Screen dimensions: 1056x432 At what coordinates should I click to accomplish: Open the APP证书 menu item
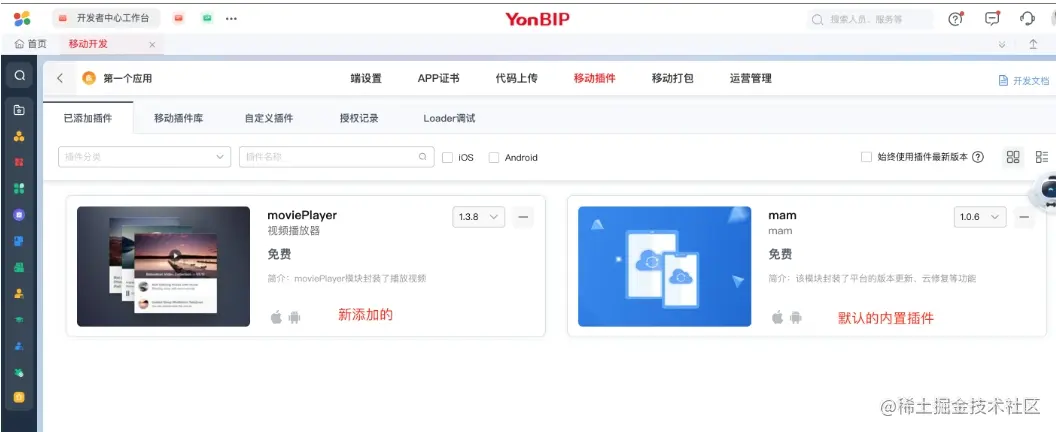438,78
